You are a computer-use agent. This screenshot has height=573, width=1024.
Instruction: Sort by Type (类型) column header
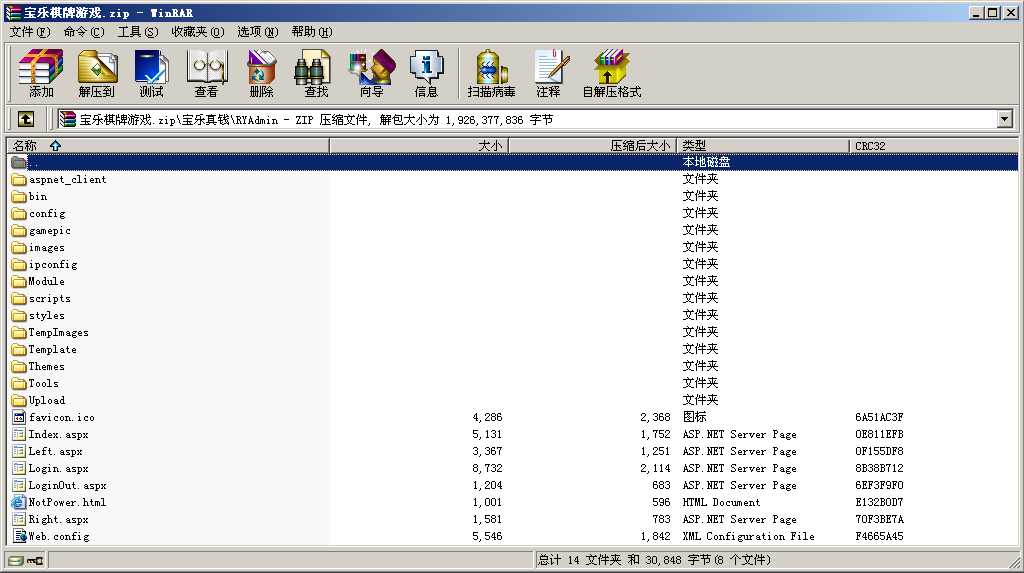[x=763, y=145]
